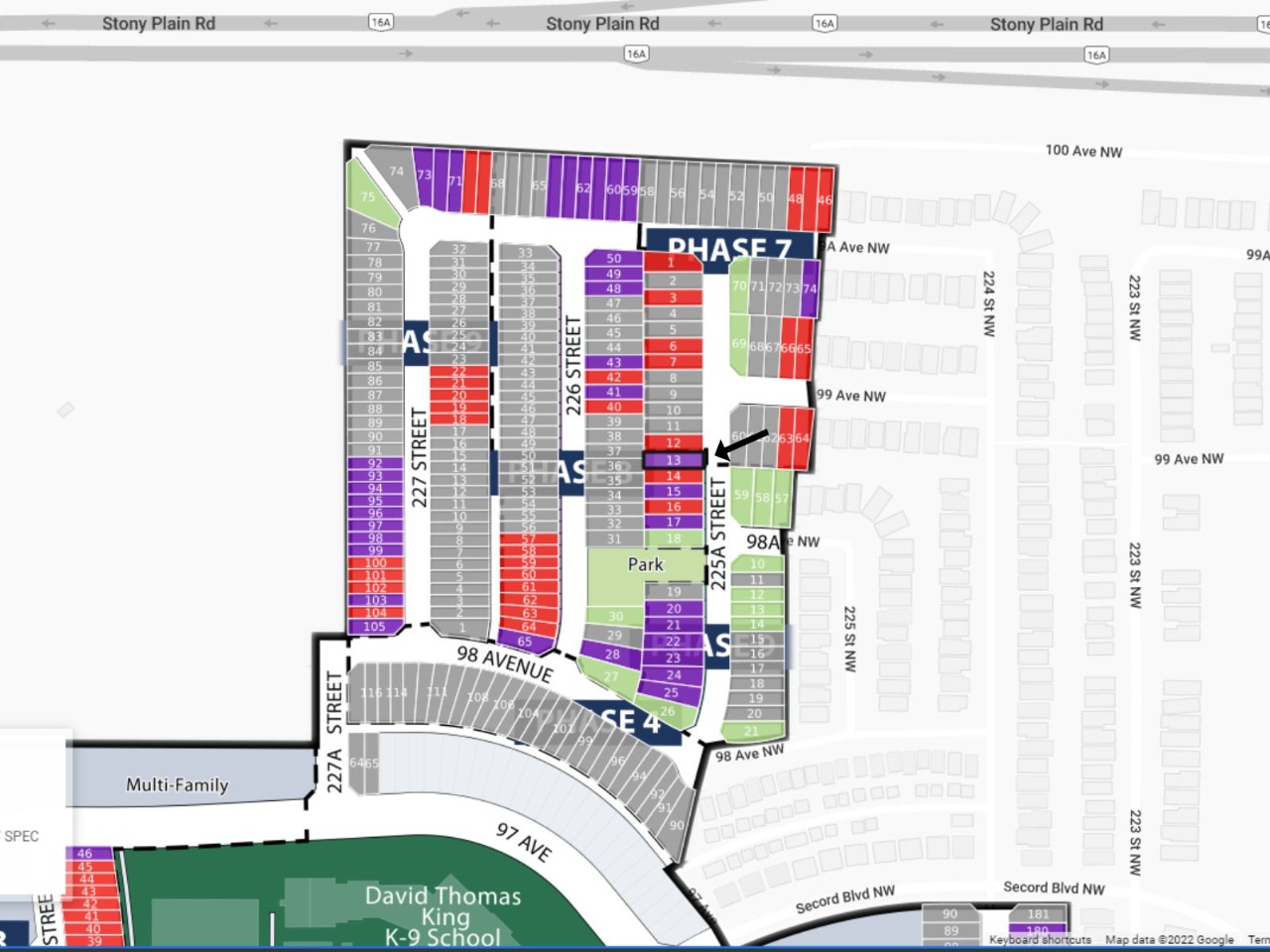The width and height of the screenshot is (1270, 952).
Task: Click red lot 61 west of 226 Street
Action: [x=528, y=587]
